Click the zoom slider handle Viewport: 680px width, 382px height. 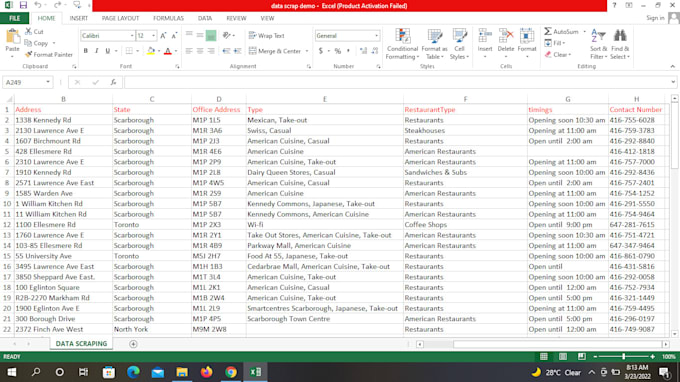[x=624, y=356]
